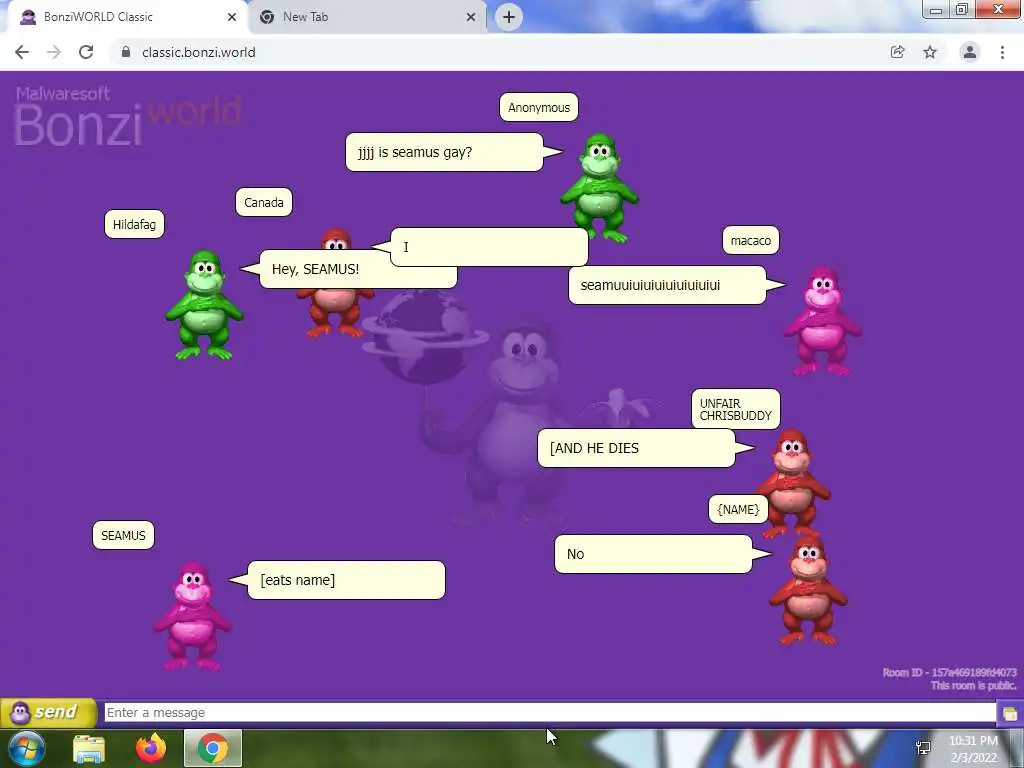The height and width of the screenshot is (768, 1024).
Task: Click the Room ID text
Action: point(950,672)
